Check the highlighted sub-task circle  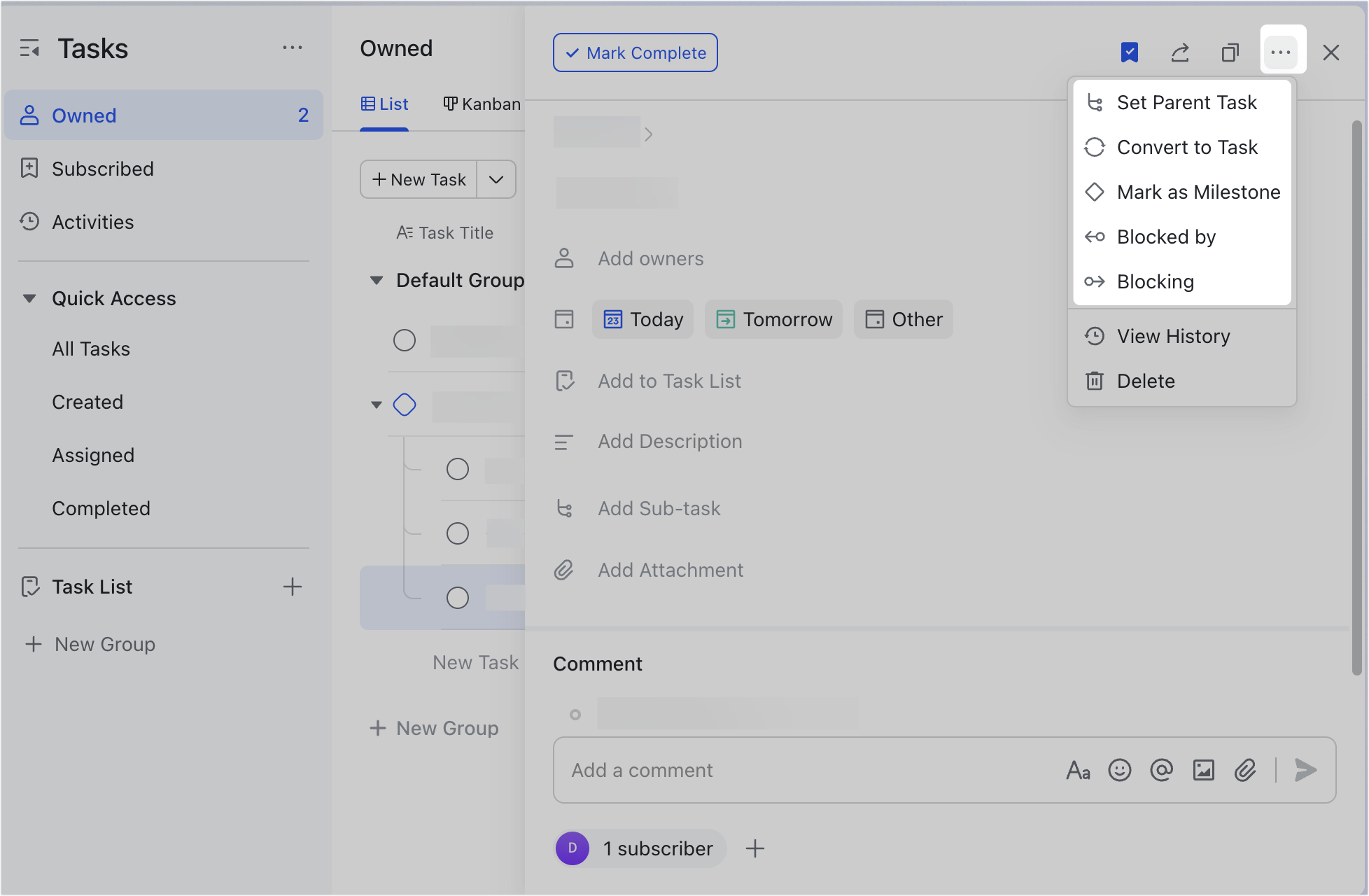[x=458, y=598]
